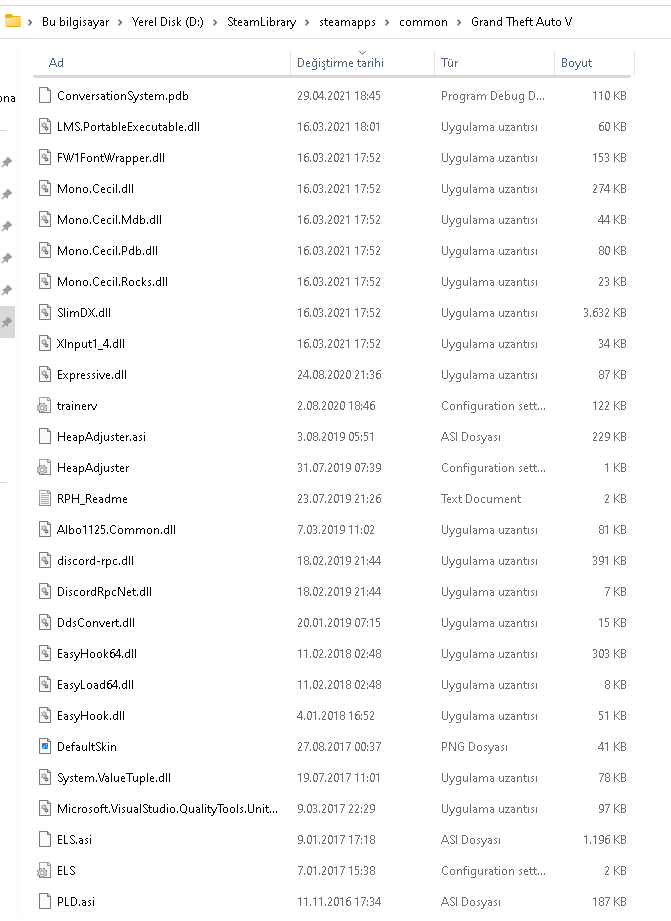The image size is (671, 921).
Task: Click the SlimDX.dll file icon
Action: coord(45,312)
